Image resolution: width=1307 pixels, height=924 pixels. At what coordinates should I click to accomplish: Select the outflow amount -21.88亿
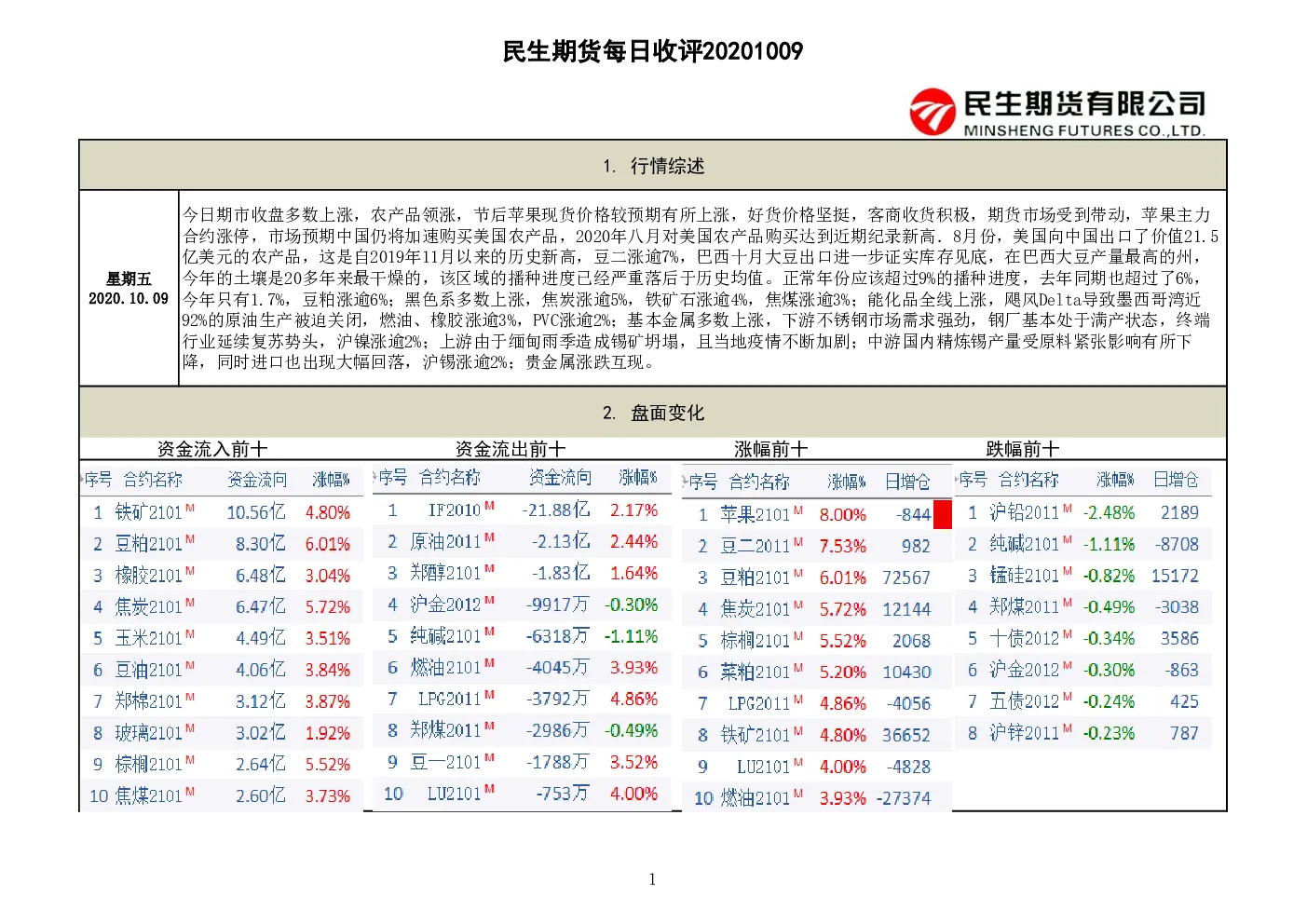(556, 510)
